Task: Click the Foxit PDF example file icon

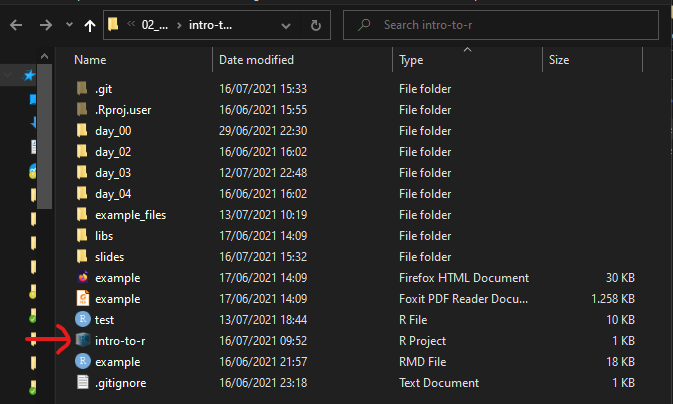Action: pyautogui.click(x=83, y=299)
